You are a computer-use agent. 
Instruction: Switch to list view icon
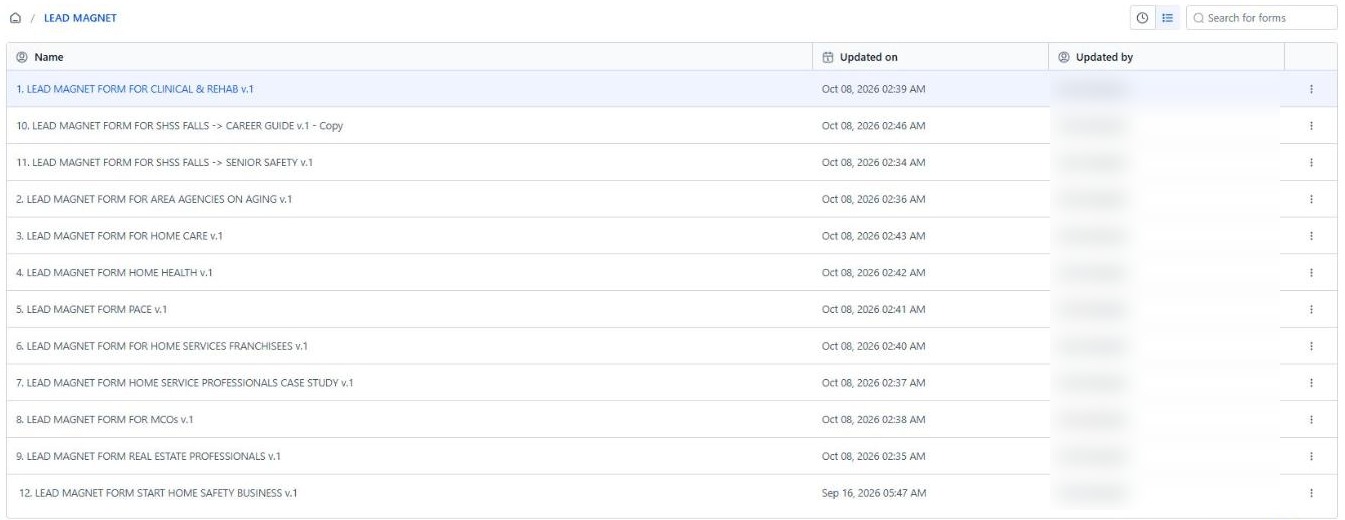(x=1167, y=18)
